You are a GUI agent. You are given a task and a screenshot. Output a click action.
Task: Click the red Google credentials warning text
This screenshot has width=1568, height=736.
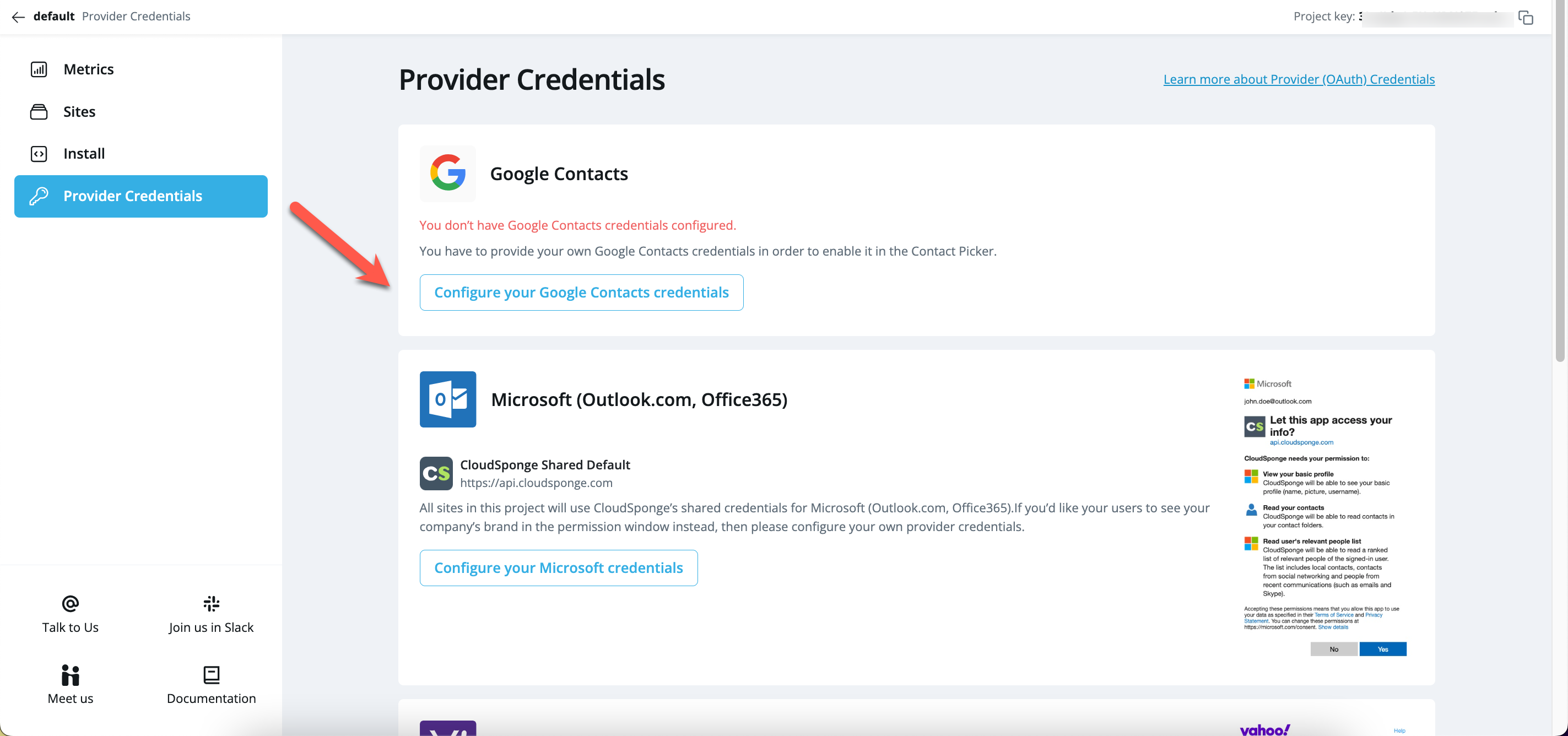click(x=577, y=225)
